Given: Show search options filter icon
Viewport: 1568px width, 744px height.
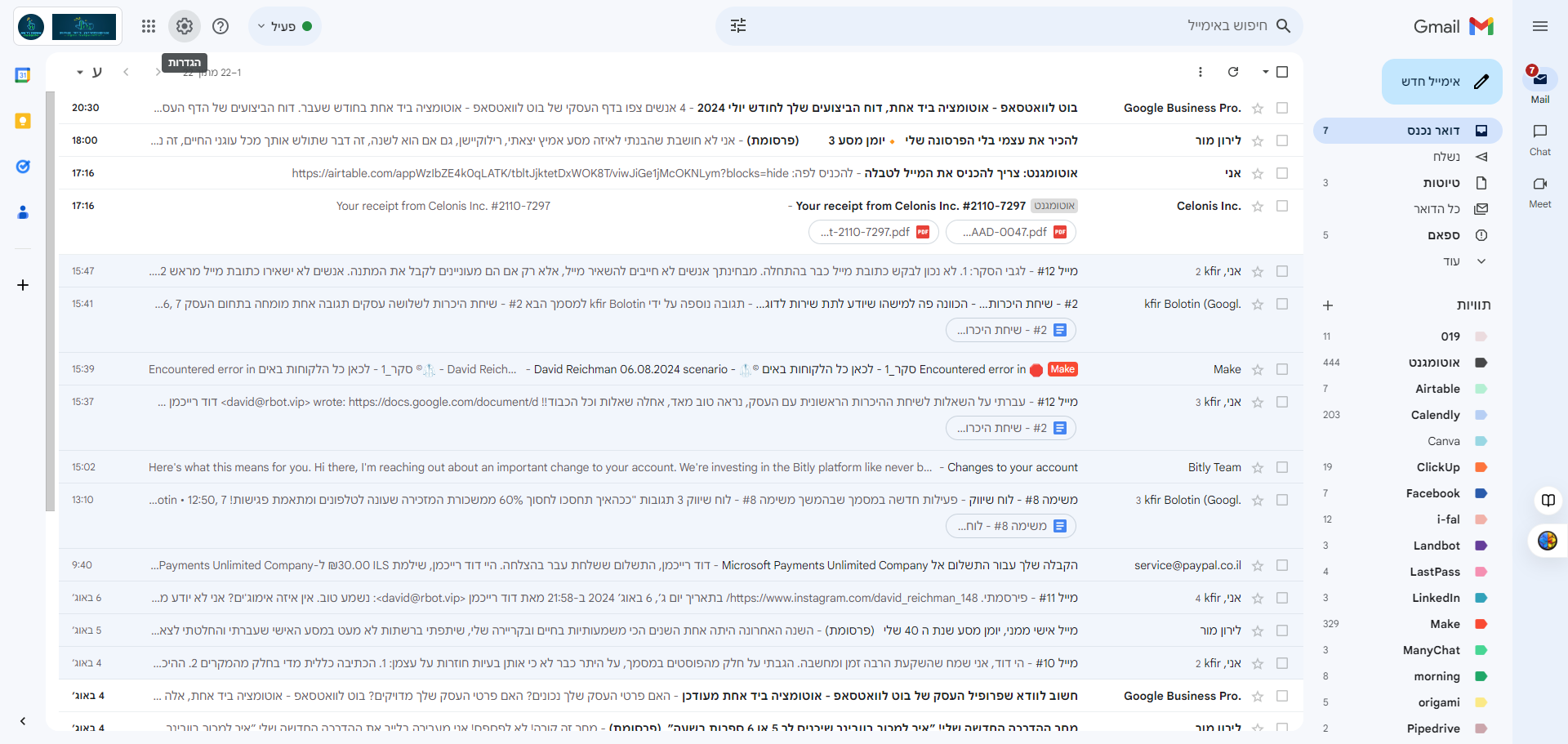Looking at the screenshot, I should click(x=738, y=26).
